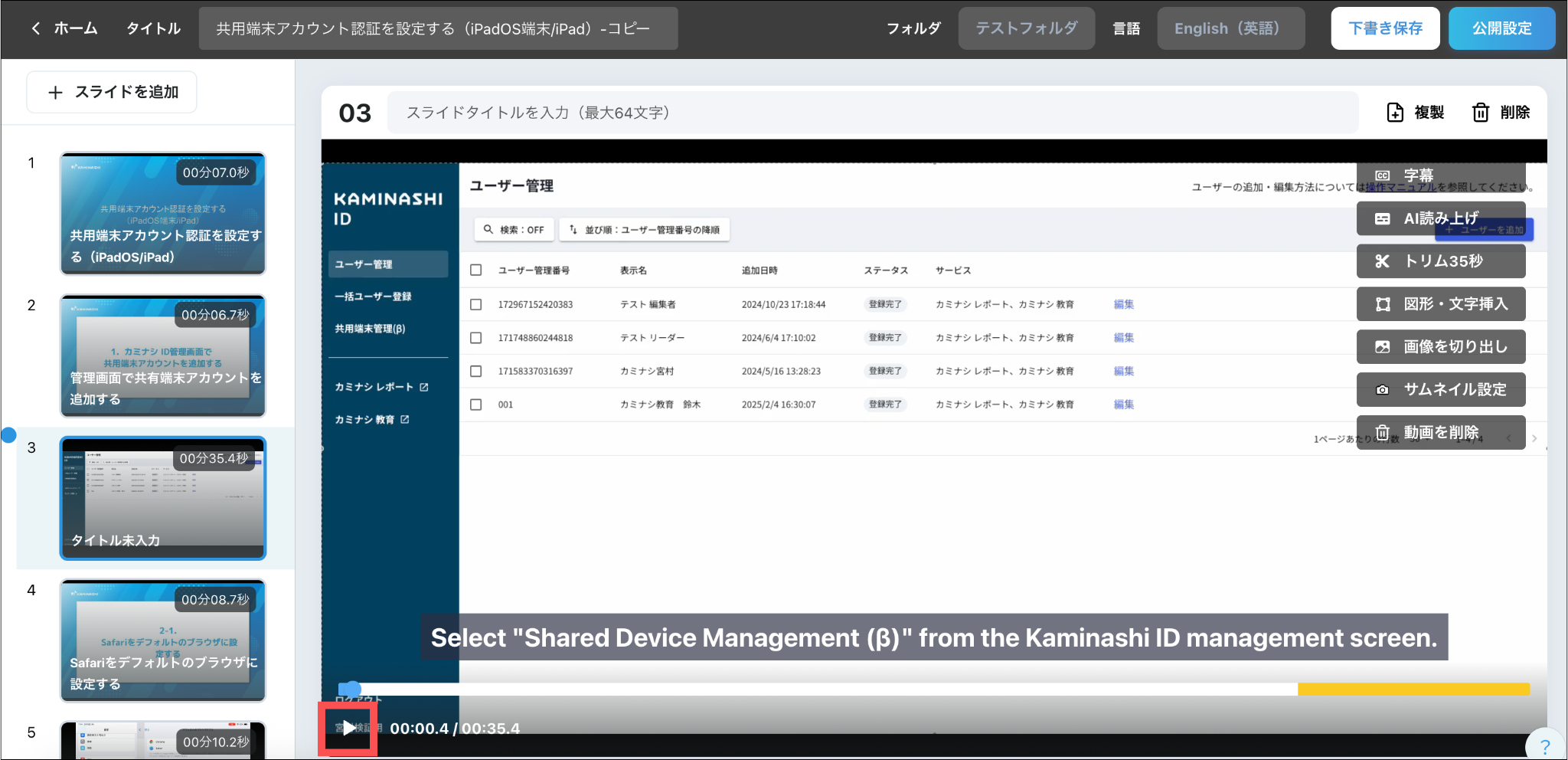Click the 登録完了 status of テスト 編集者
1568x760 pixels.
click(885, 304)
